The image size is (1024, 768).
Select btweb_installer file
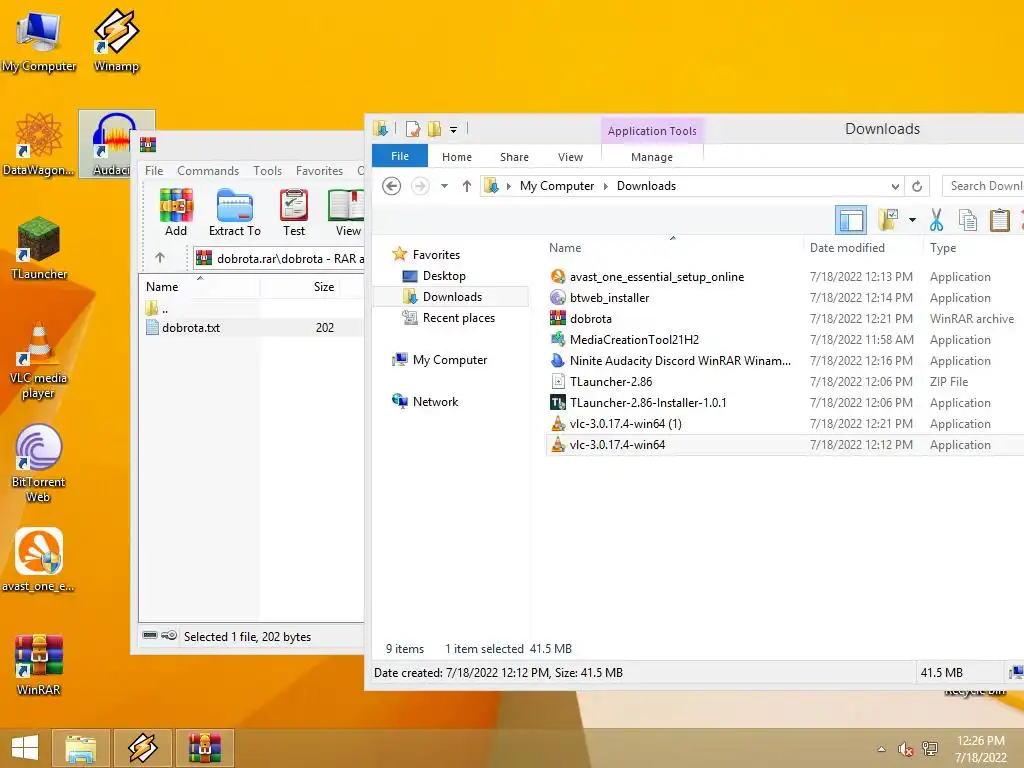pyautogui.click(x=609, y=298)
